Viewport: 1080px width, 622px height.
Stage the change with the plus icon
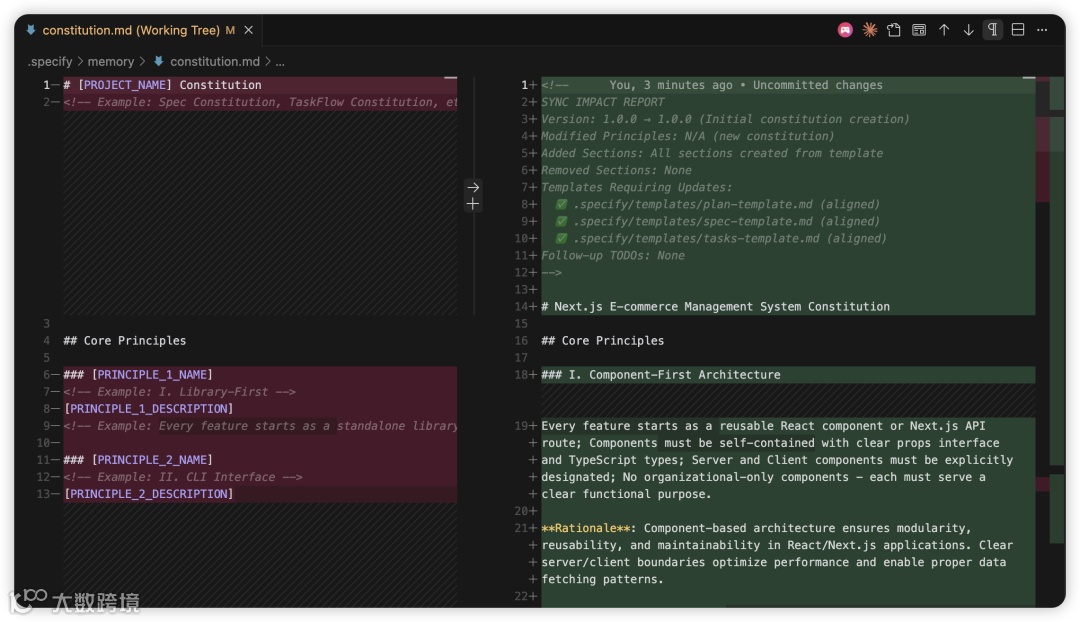(473, 204)
